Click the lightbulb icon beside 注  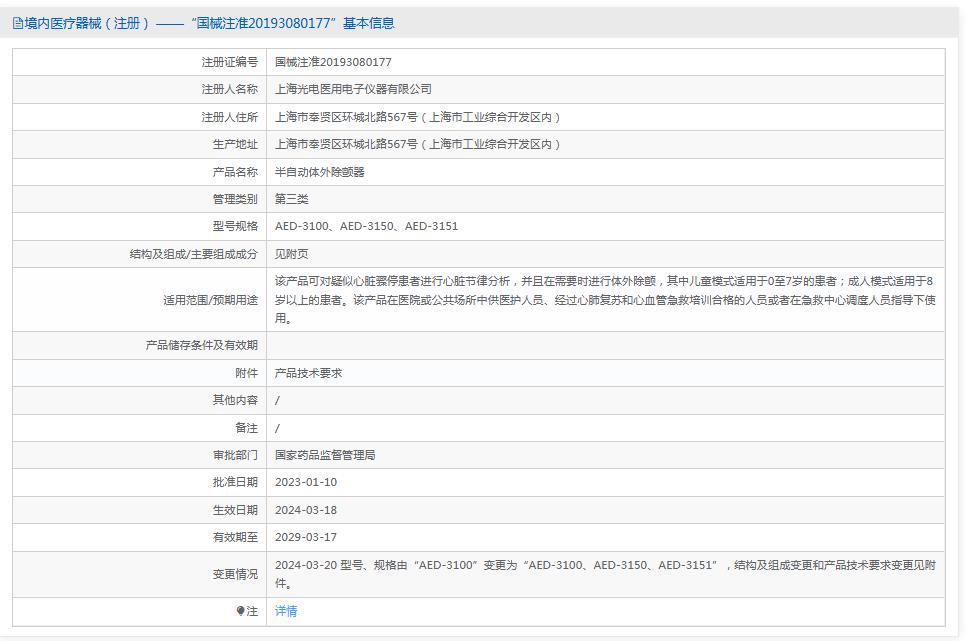tap(240, 611)
